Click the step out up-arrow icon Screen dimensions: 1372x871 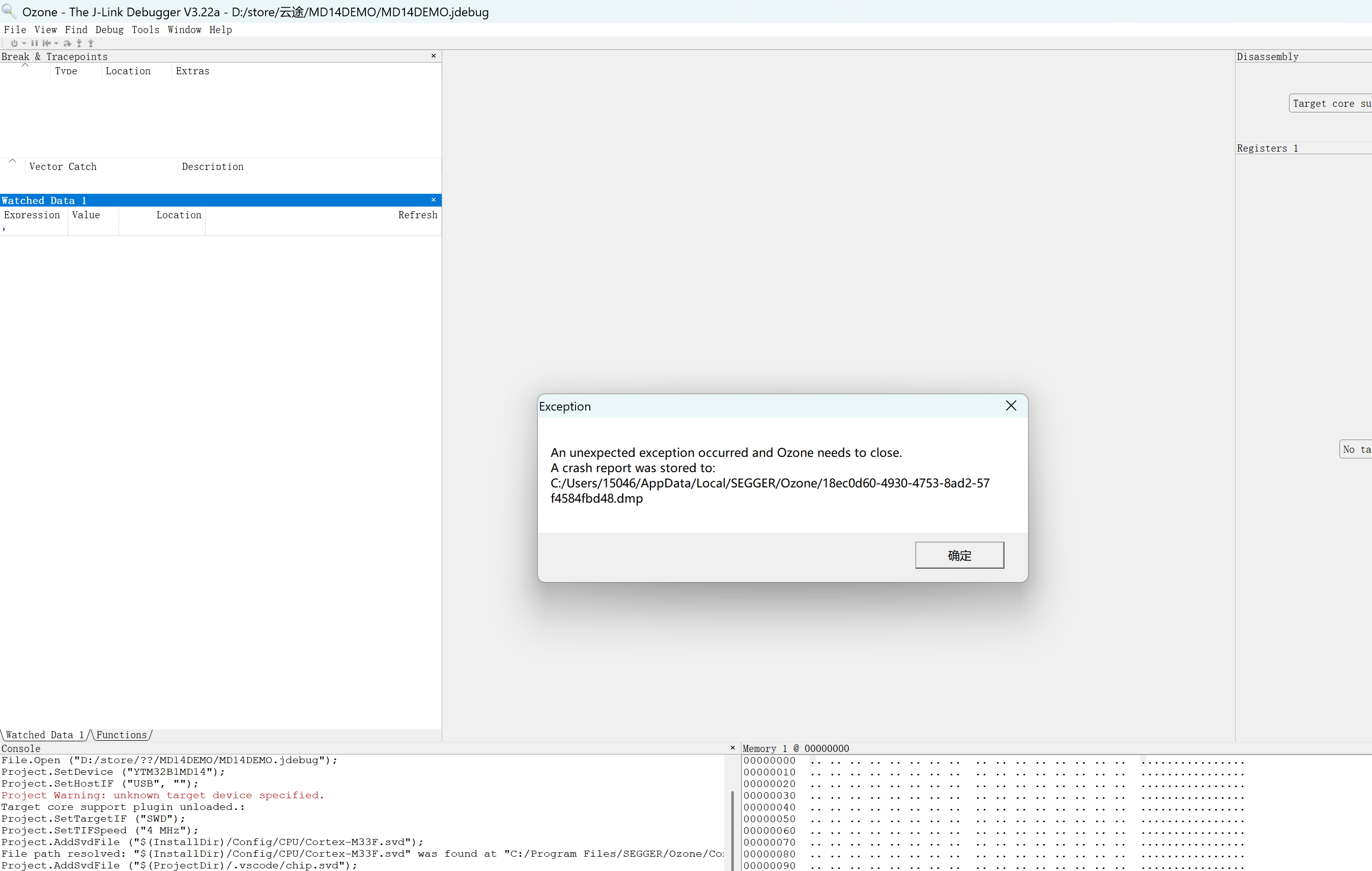pyautogui.click(x=91, y=43)
